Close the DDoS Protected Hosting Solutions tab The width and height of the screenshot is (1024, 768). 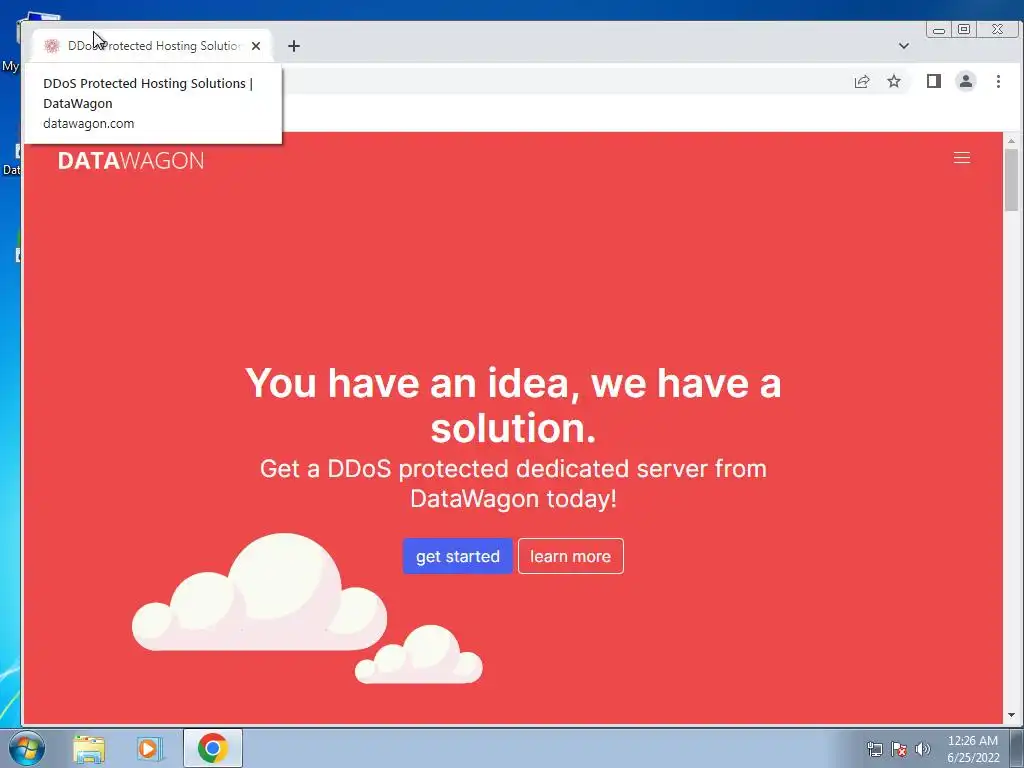point(256,46)
